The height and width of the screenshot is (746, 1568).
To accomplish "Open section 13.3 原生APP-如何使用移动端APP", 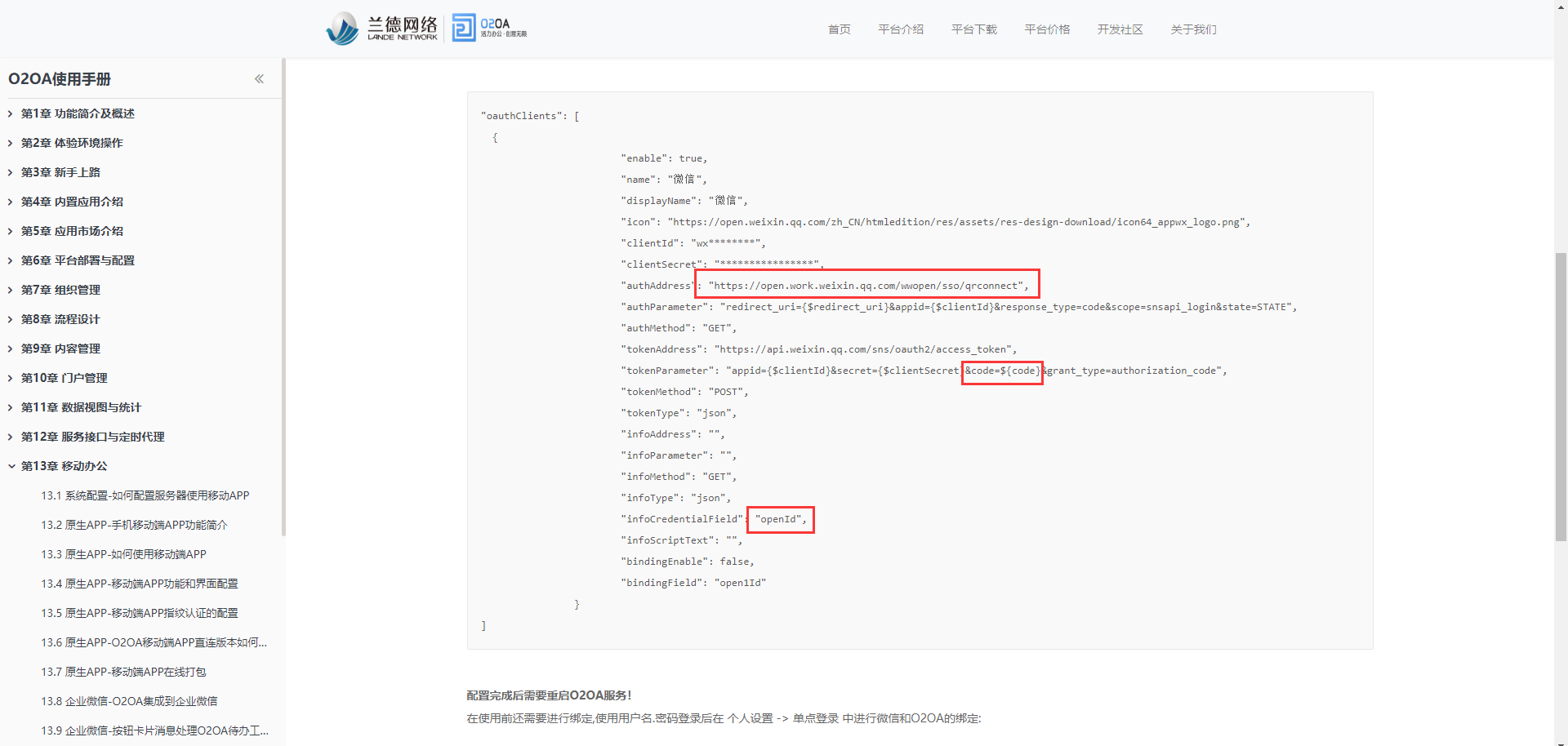I will [x=123, y=554].
